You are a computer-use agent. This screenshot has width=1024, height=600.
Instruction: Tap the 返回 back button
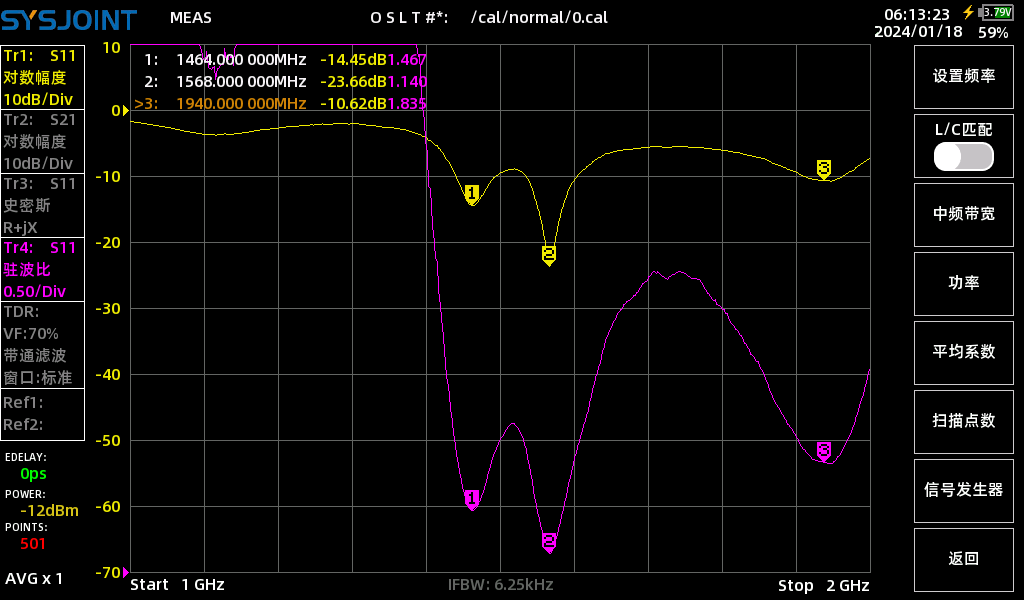pyautogui.click(x=963, y=560)
